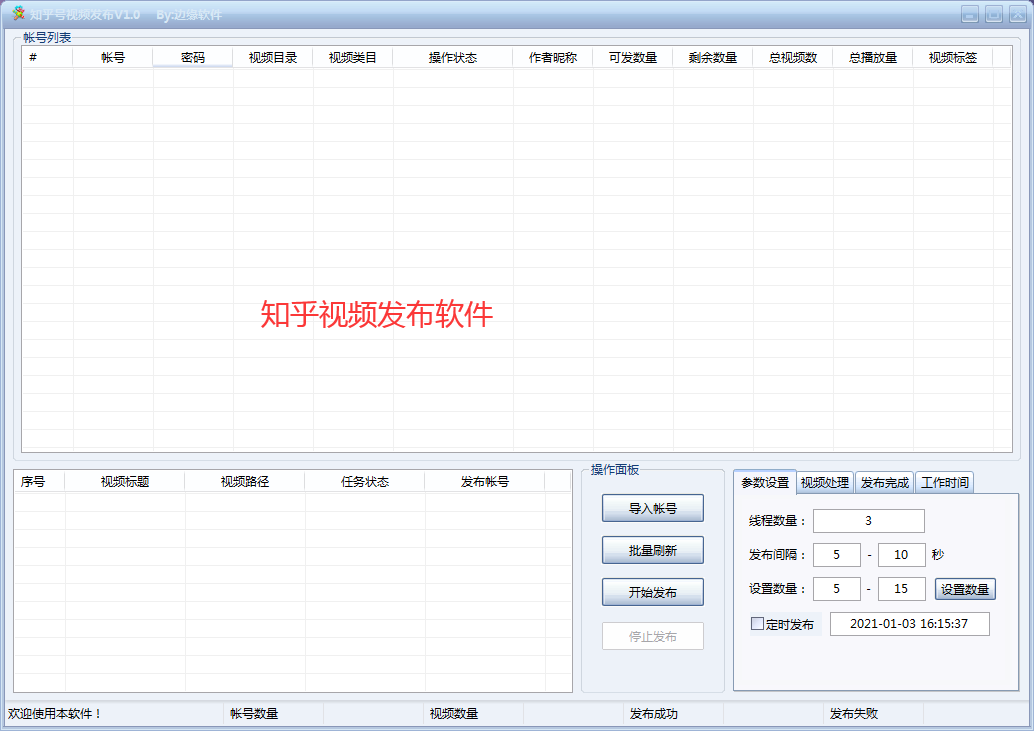Click the 设置数量 button
The image size is (1034, 731).
pyautogui.click(x=965, y=589)
